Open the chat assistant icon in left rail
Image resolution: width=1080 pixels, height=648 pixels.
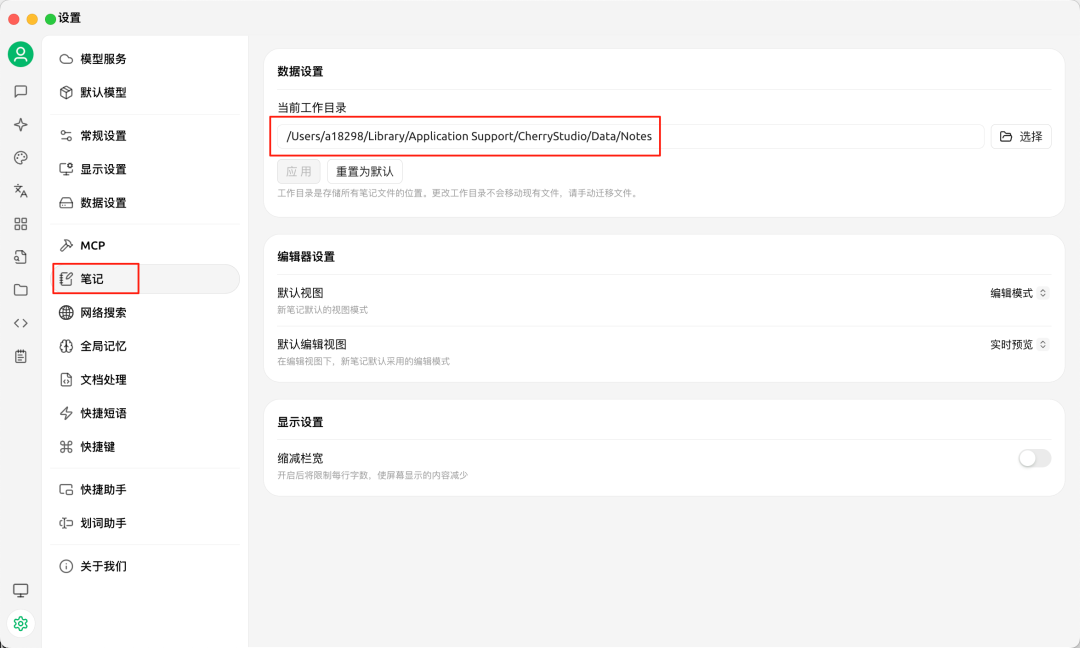point(20,91)
